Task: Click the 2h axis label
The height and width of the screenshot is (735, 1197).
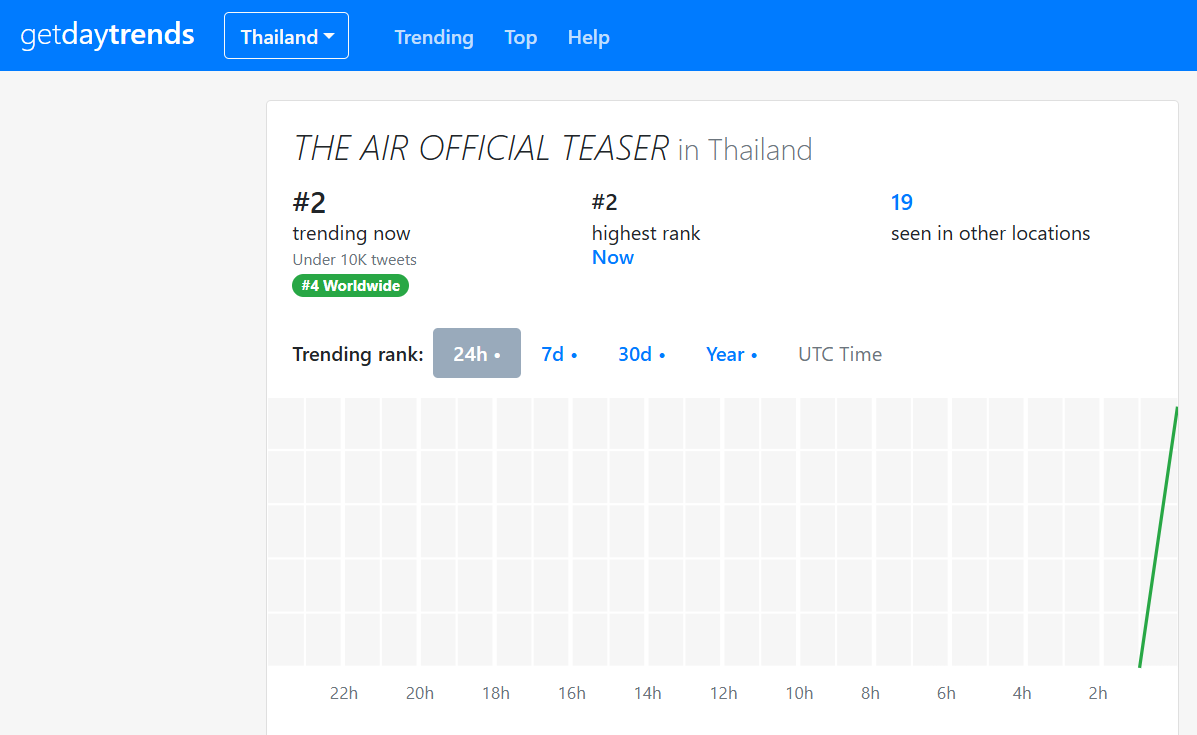Action: click(1098, 693)
